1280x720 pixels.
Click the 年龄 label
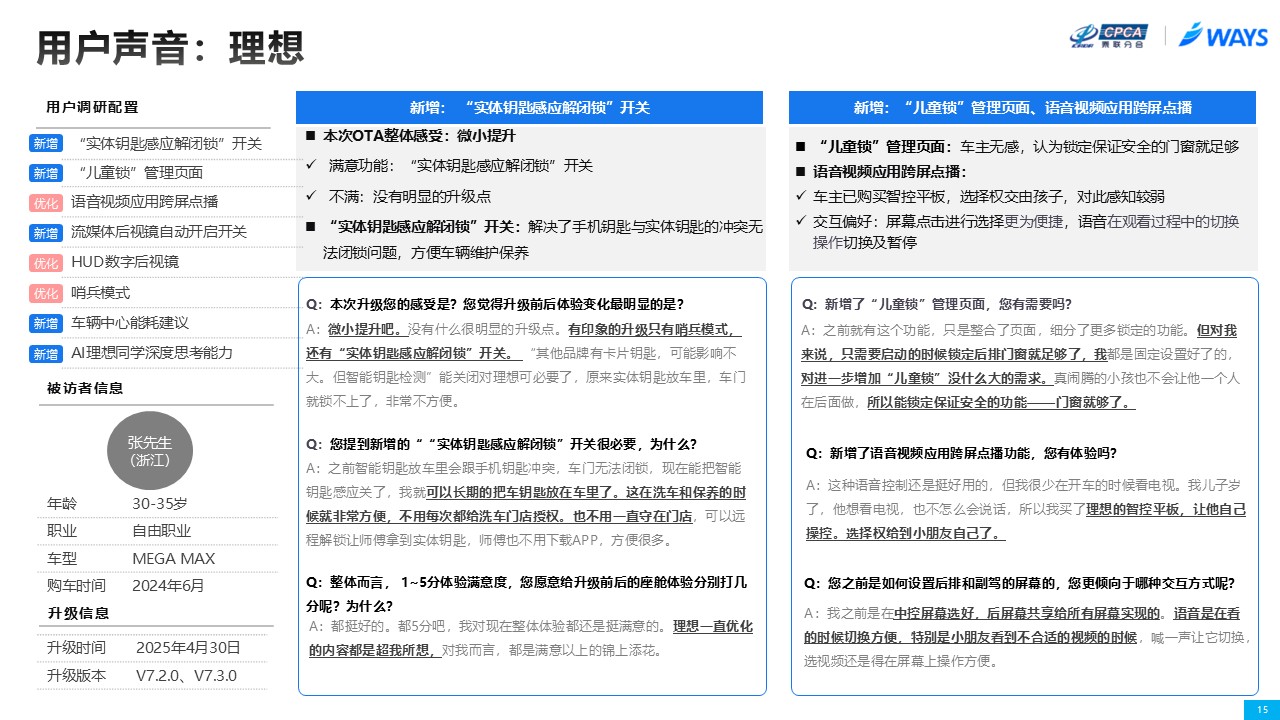point(61,503)
